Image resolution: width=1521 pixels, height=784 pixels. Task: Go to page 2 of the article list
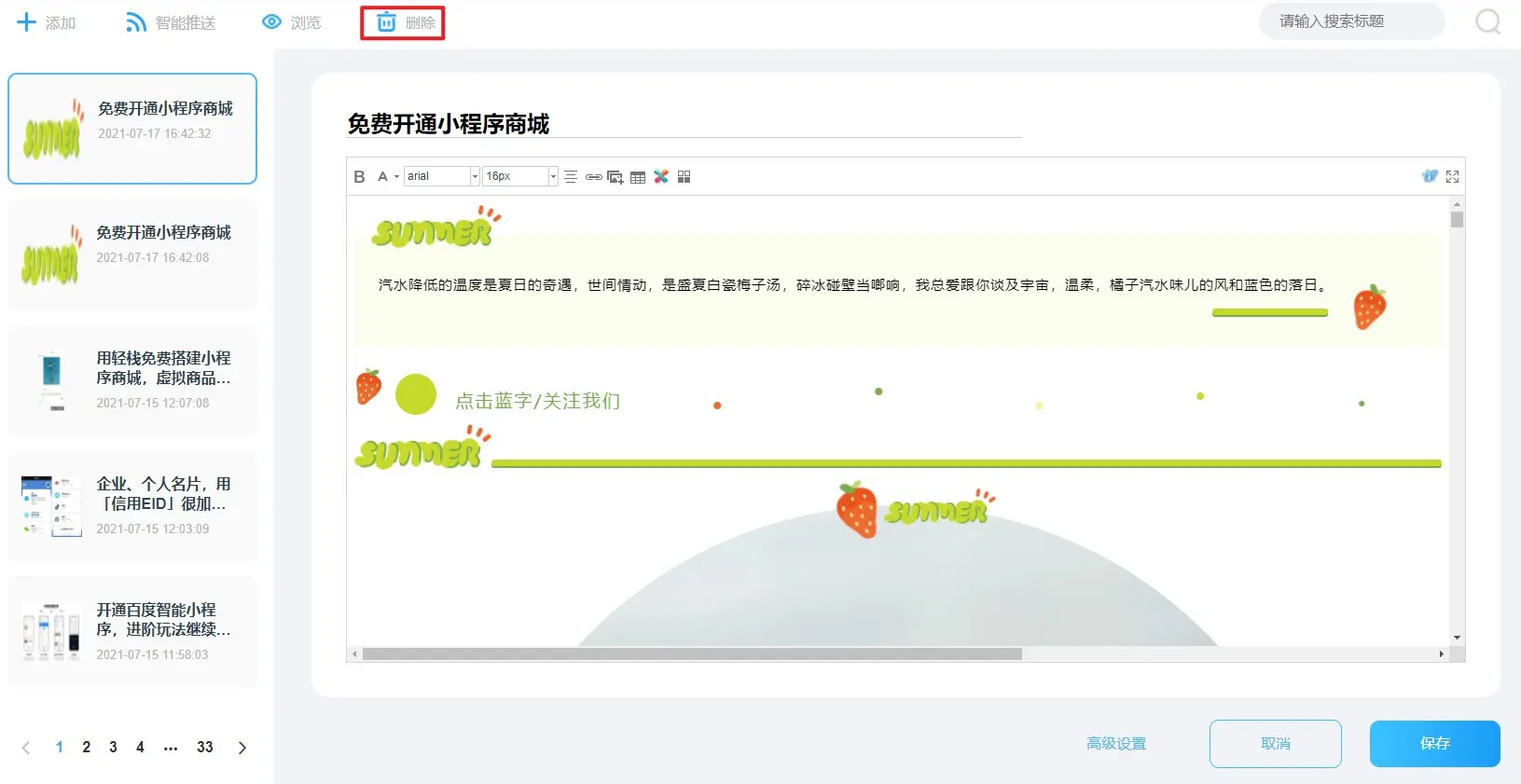tap(87, 747)
